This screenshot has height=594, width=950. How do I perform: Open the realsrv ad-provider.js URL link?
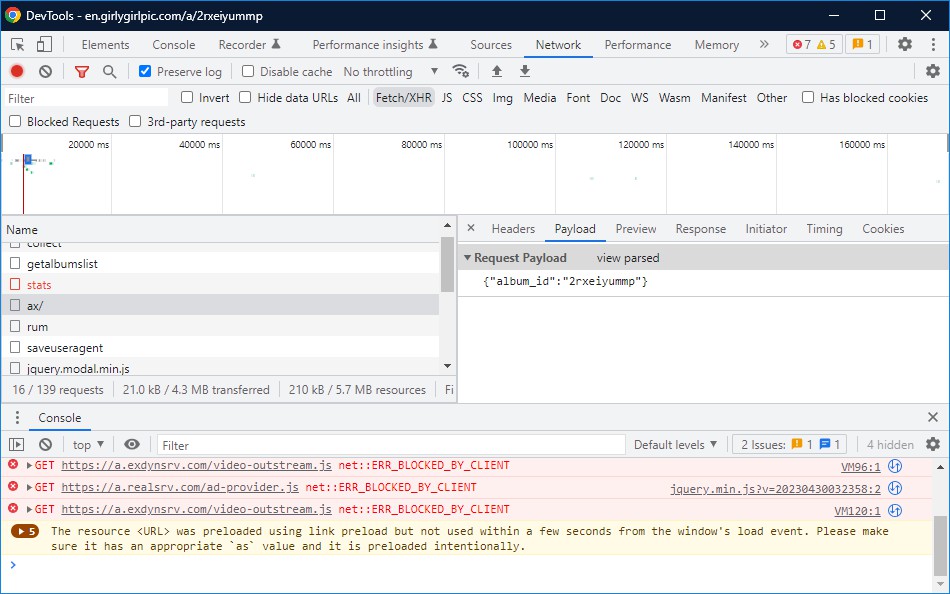point(180,487)
